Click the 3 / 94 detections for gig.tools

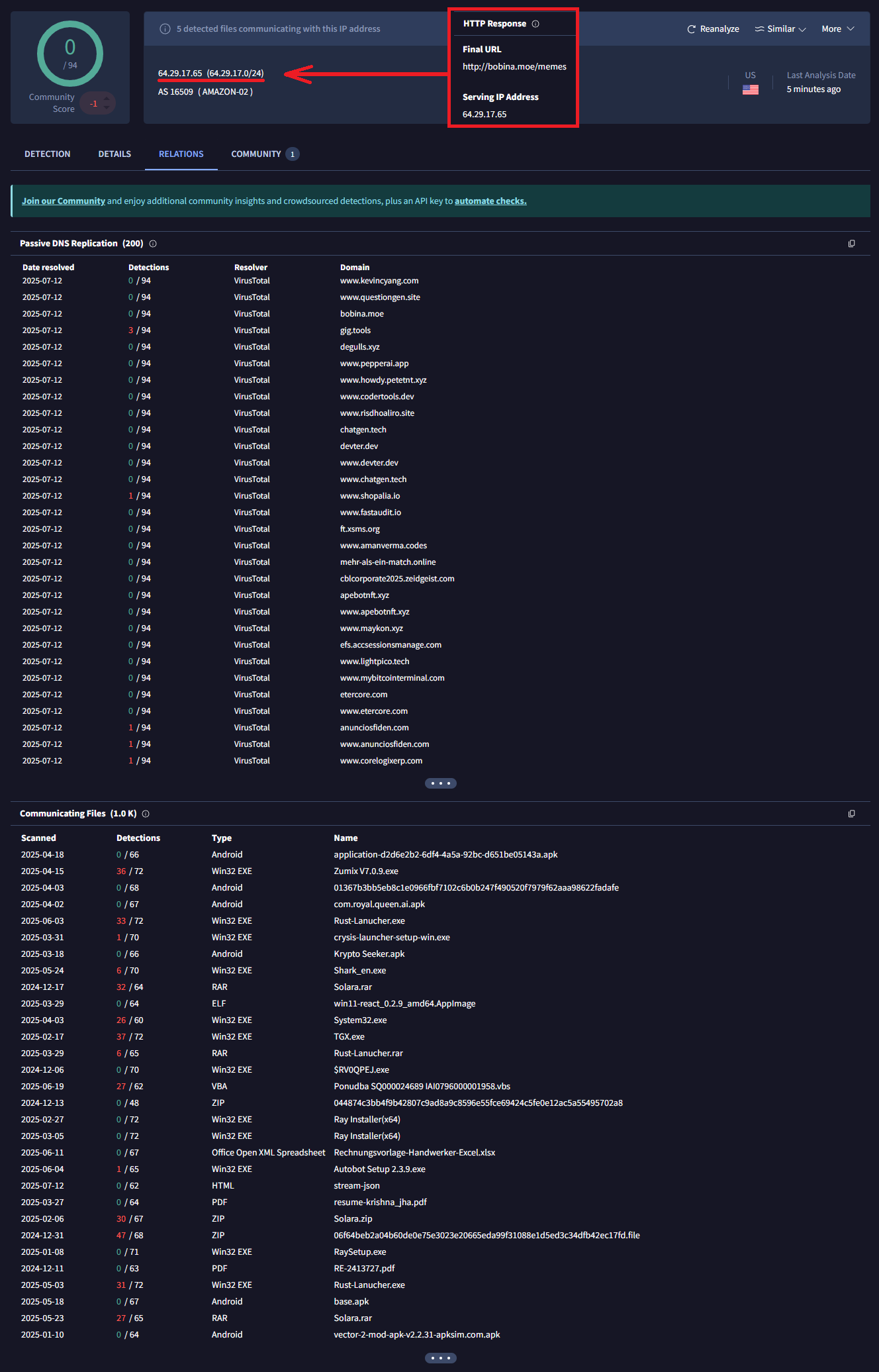140,330
